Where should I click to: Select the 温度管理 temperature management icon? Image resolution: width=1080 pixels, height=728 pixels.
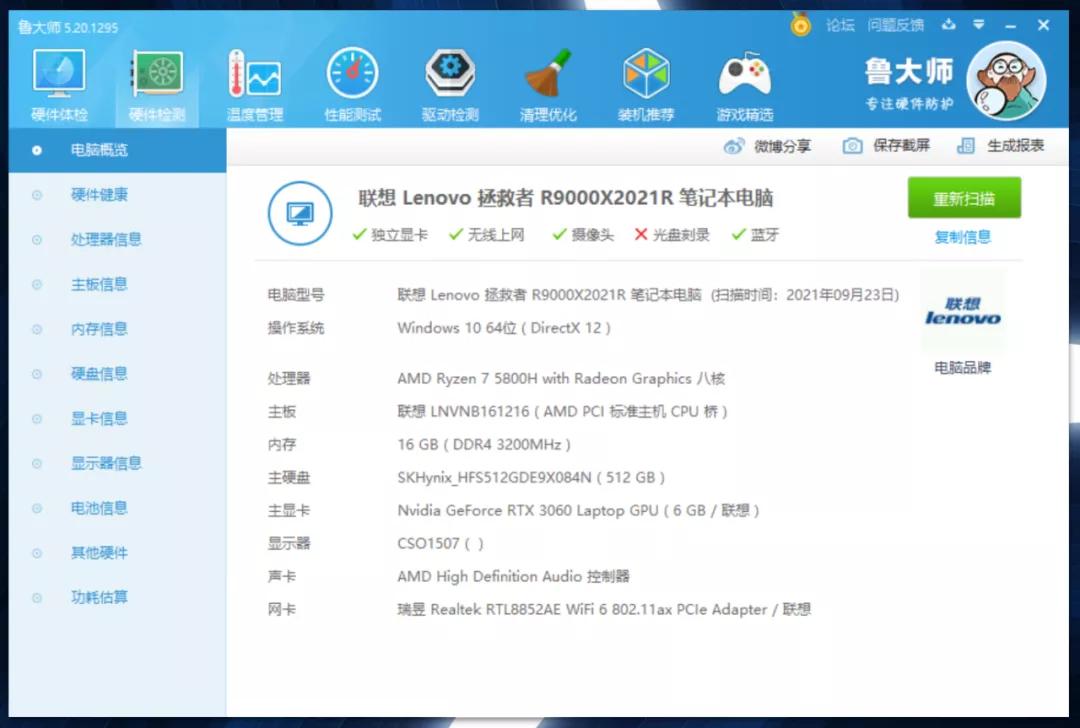coord(253,75)
